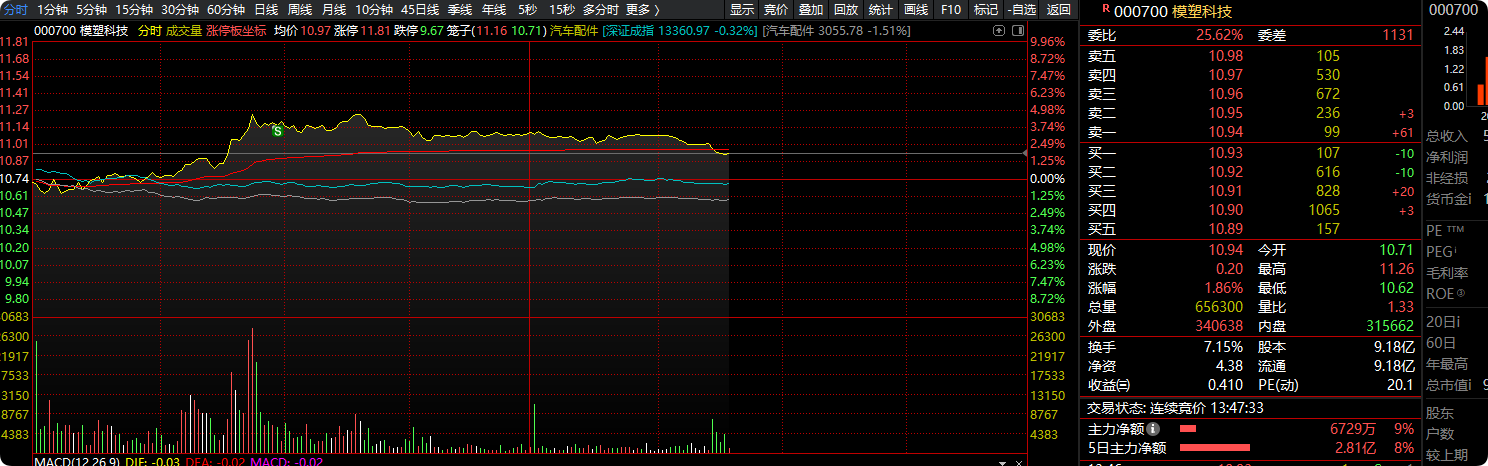Click the 买三 price 10.91 row

click(x=1250, y=191)
